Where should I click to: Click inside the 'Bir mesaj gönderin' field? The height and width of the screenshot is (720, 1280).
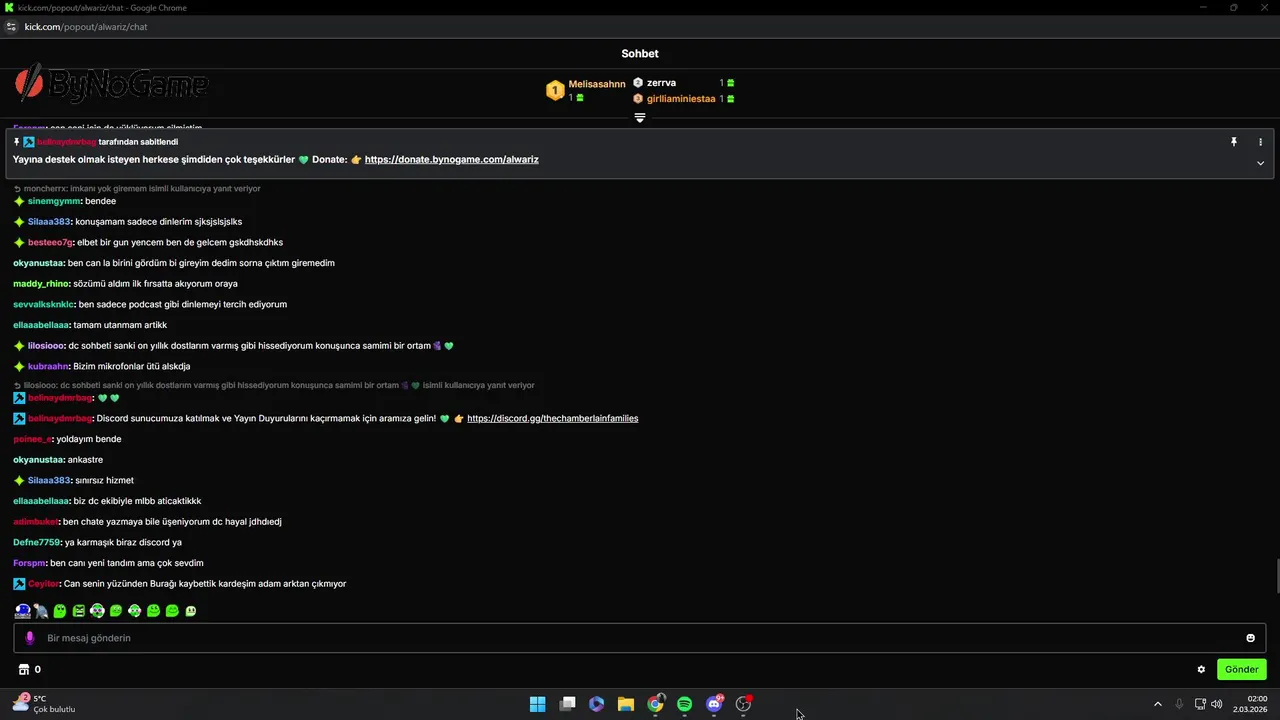[640, 638]
